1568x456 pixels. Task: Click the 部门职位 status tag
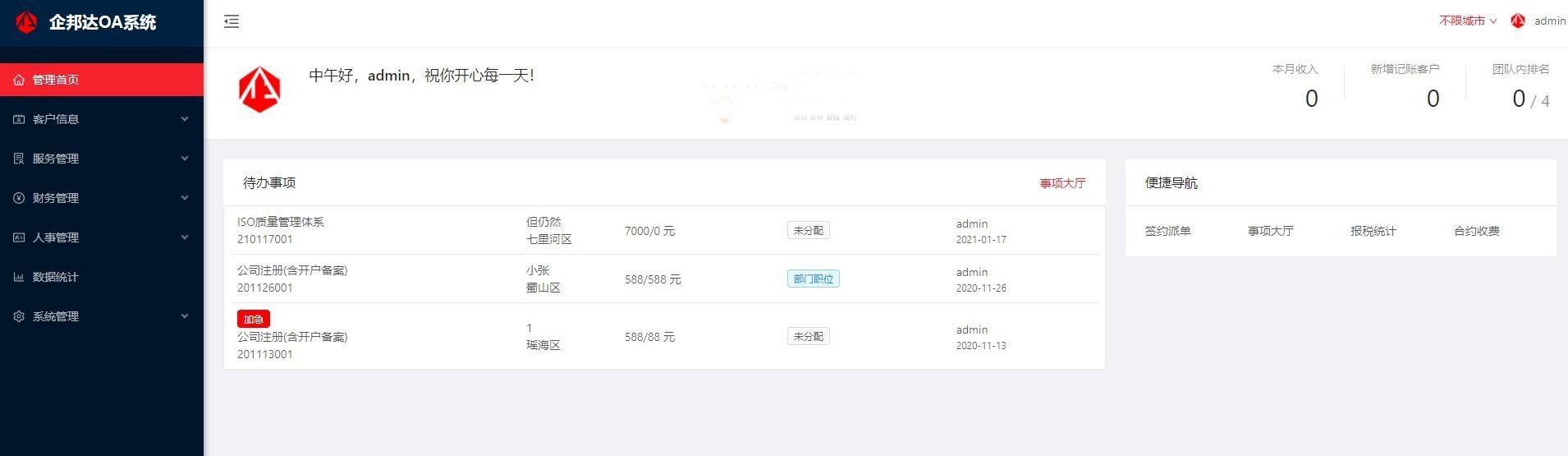813,279
